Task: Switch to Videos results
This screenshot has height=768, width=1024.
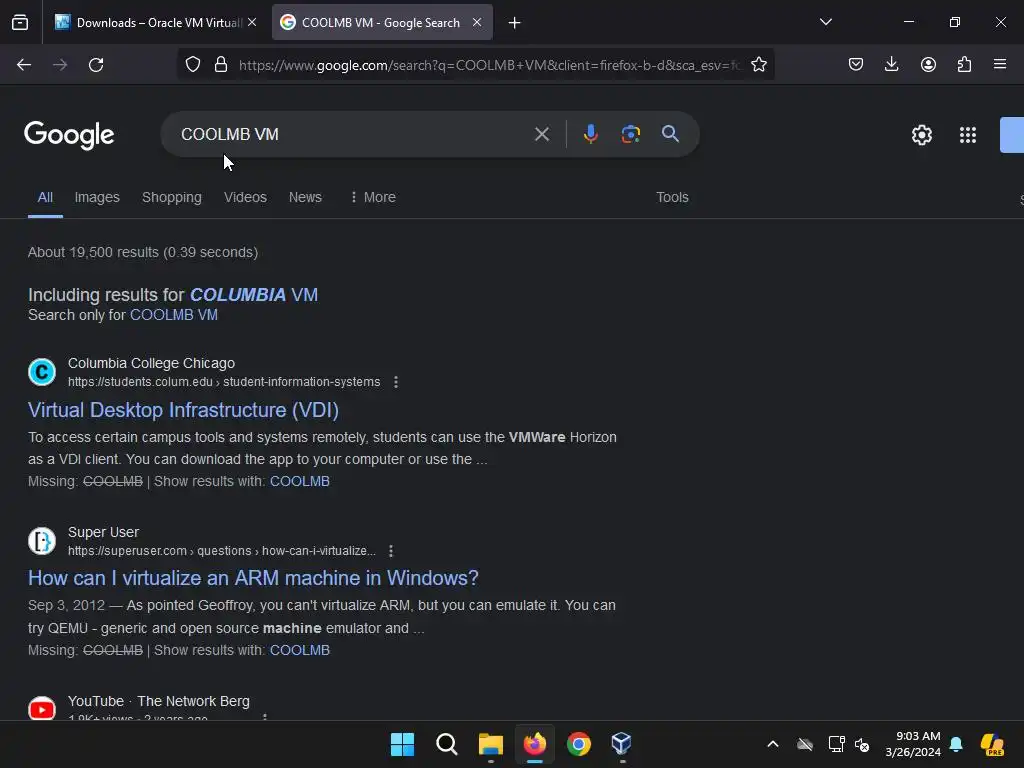Action: point(245,197)
